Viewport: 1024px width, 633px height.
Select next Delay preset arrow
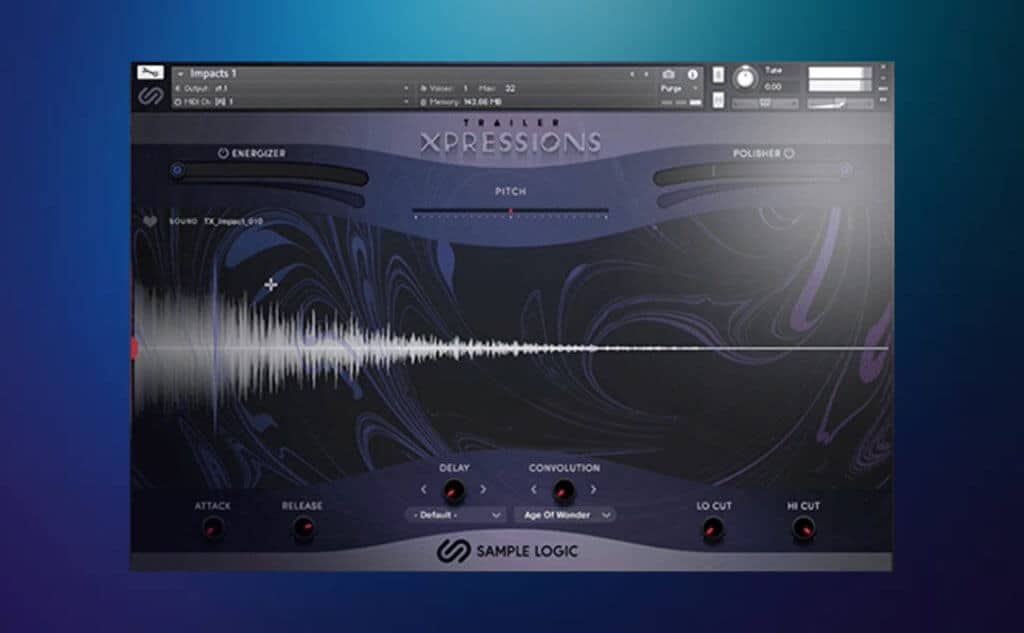pos(483,489)
